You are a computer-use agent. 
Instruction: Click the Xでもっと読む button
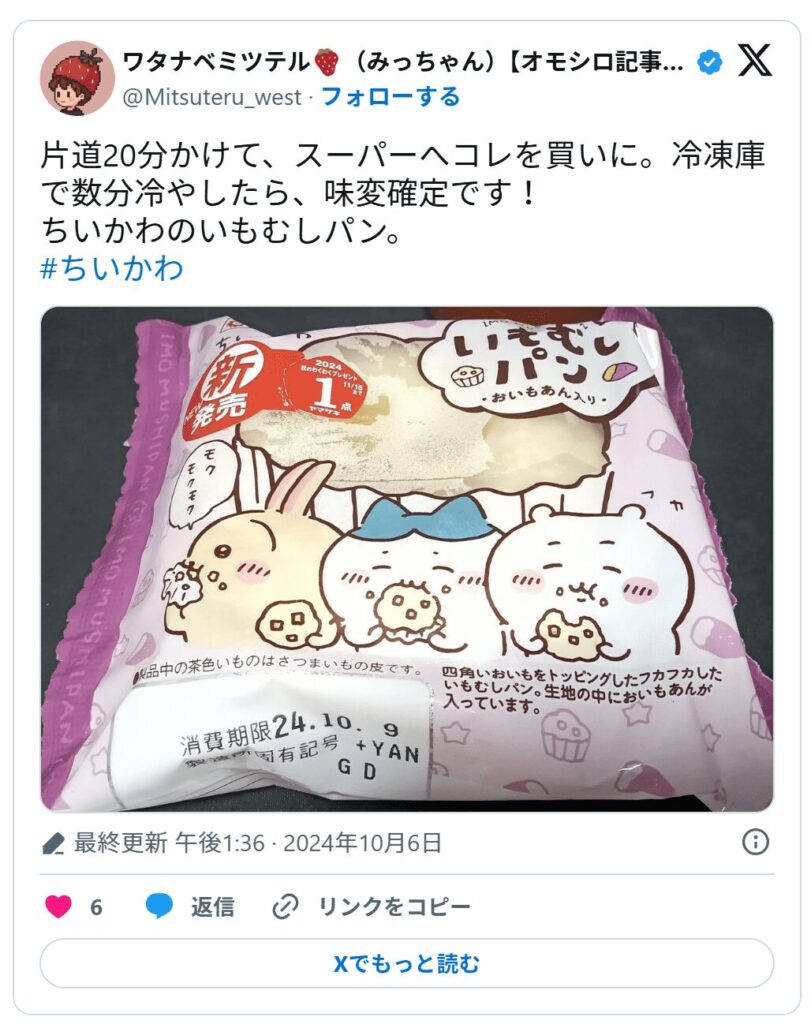click(x=406, y=963)
